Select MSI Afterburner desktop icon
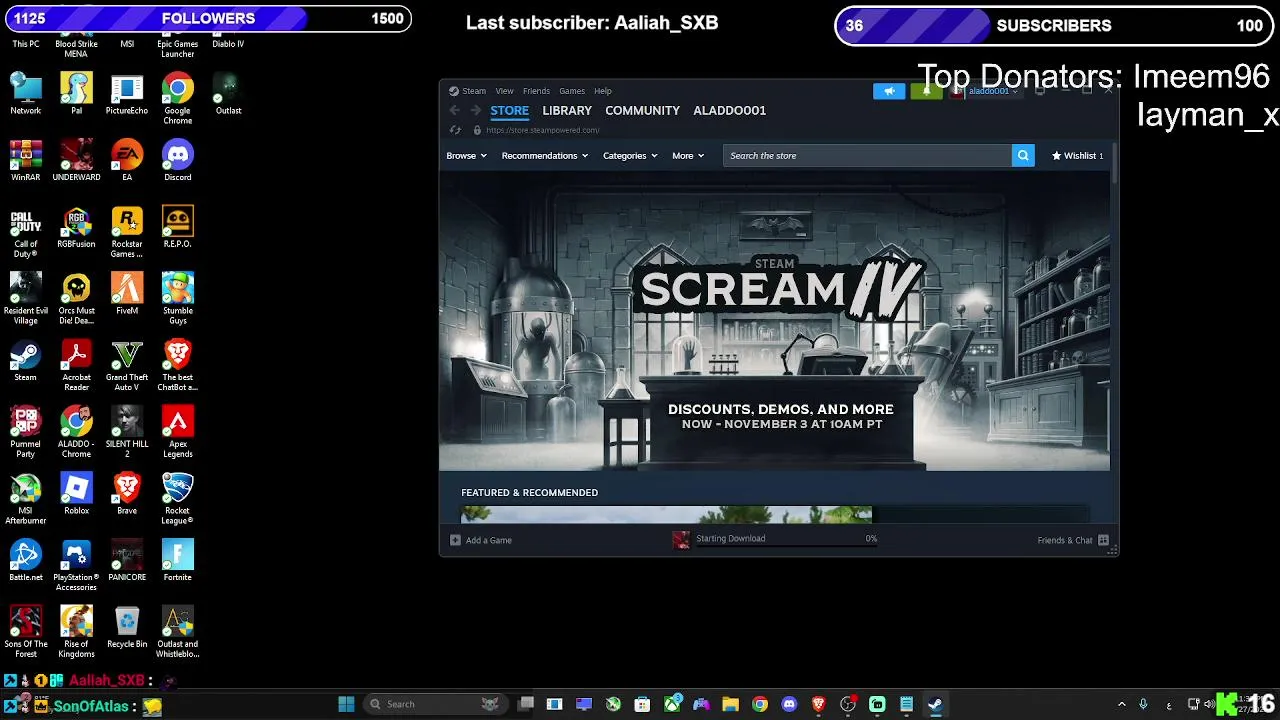Screen dimensions: 1280x720 (x=26, y=499)
